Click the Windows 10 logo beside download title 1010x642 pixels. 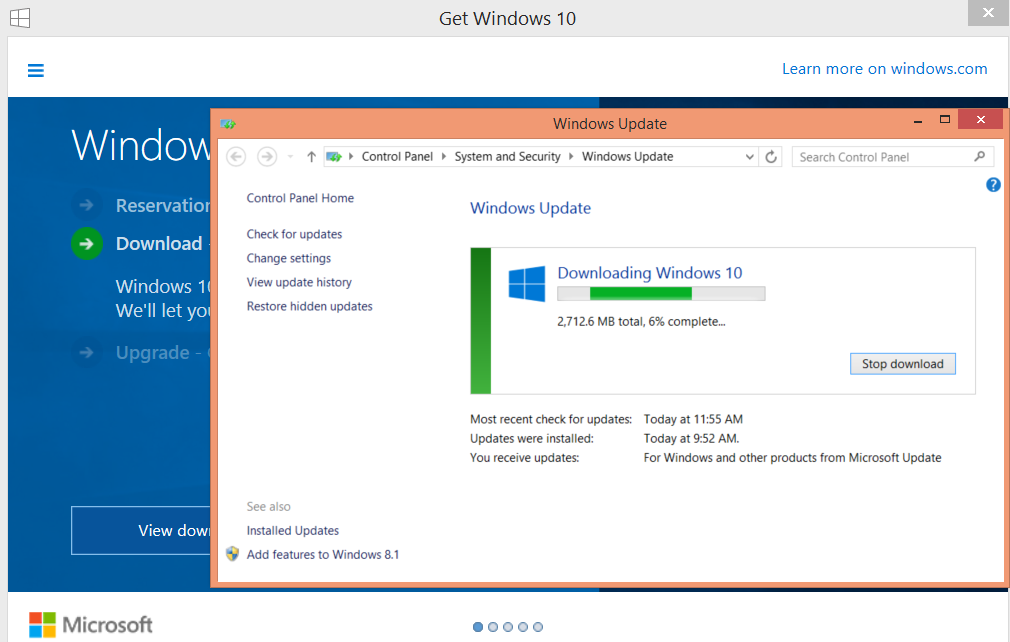click(527, 284)
